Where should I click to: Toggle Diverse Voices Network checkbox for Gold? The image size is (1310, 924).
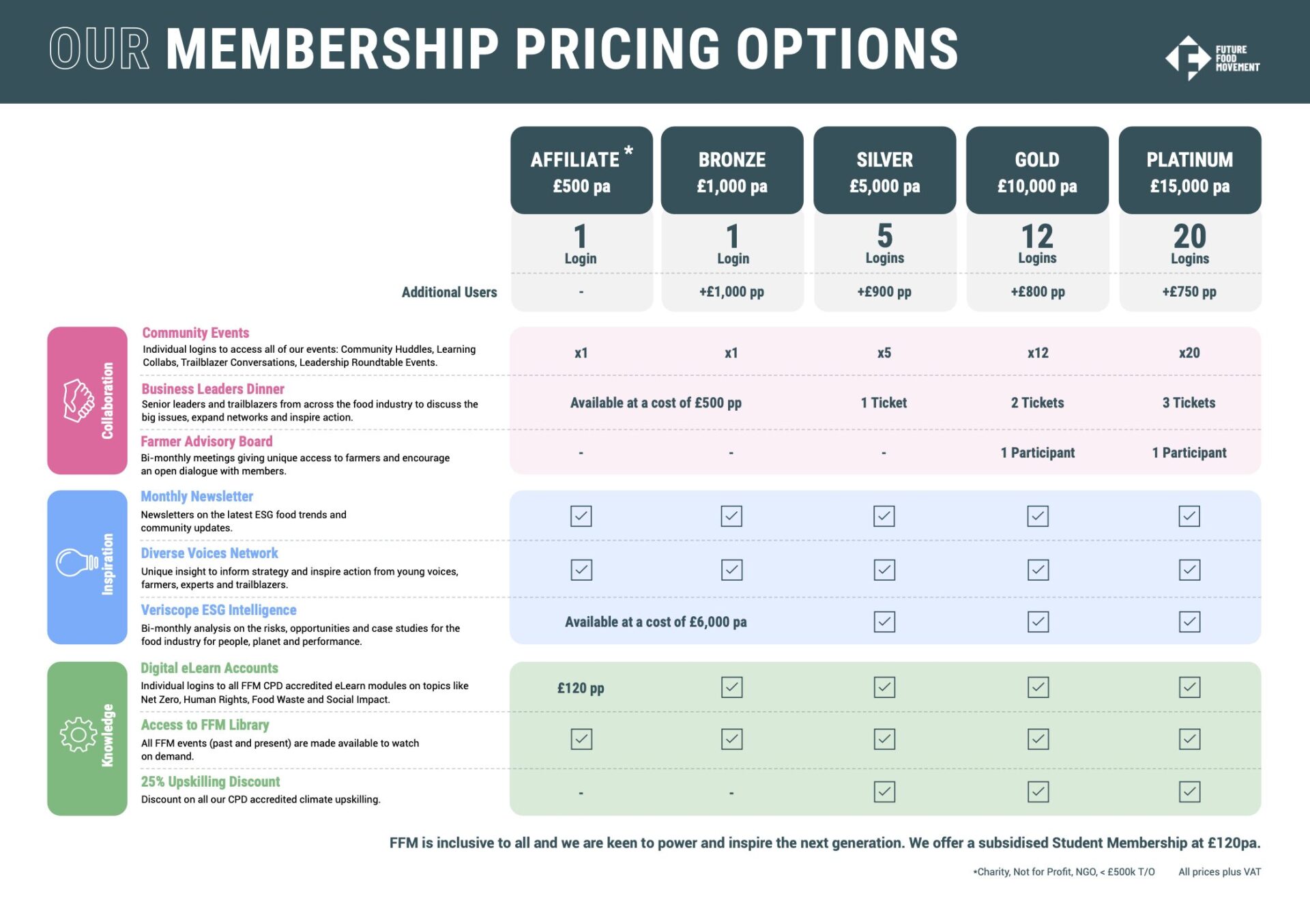(x=1038, y=570)
